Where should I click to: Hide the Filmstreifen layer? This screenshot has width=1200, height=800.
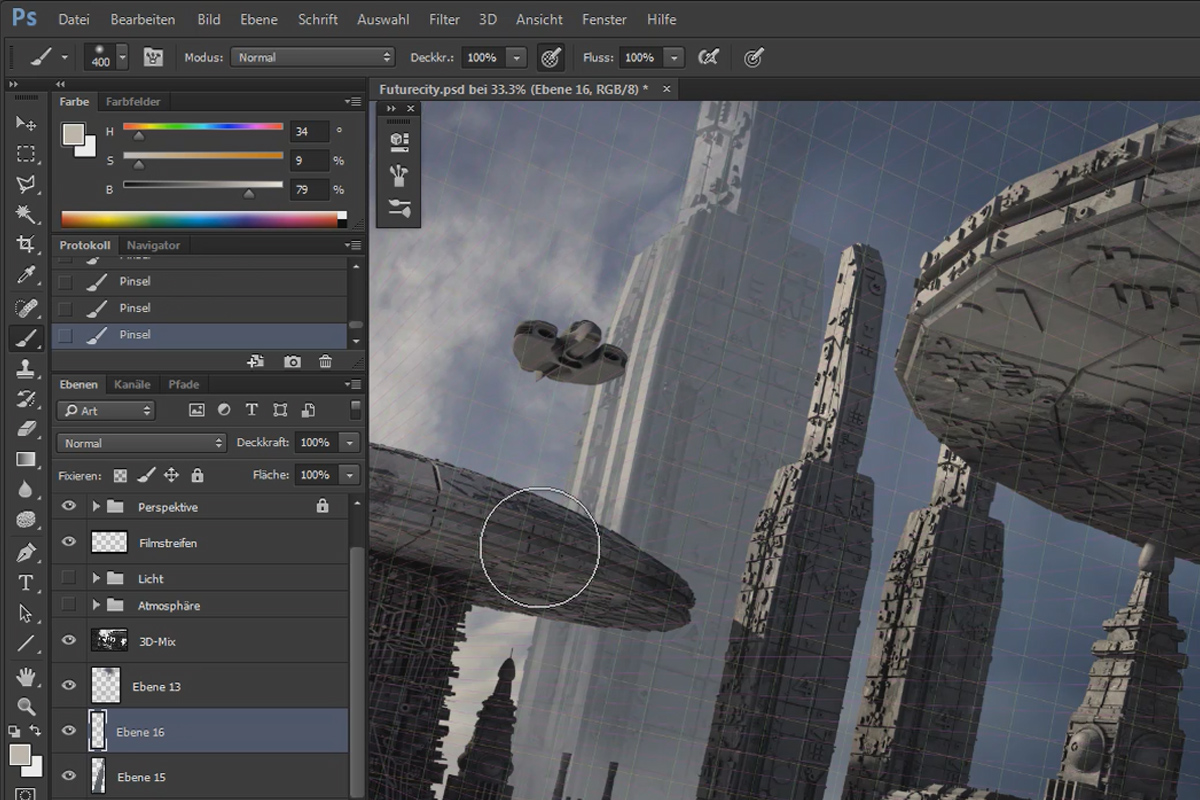pyautogui.click(x=69, y=542)
